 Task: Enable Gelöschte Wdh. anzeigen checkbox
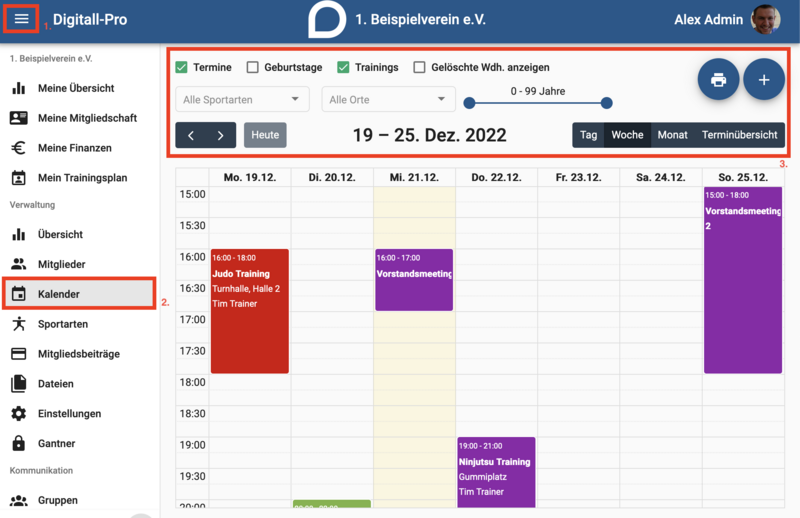click(x=419, y=67)
